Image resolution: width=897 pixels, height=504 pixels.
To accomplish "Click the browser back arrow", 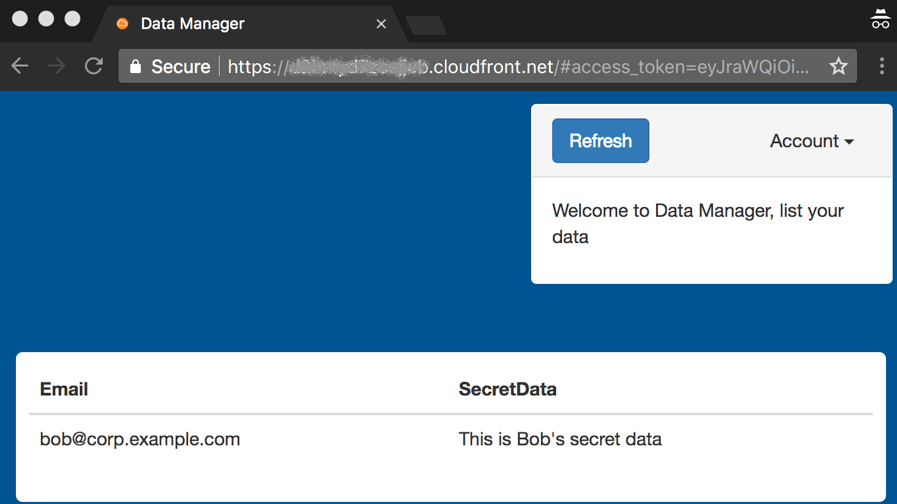I will tap(20, 67).
